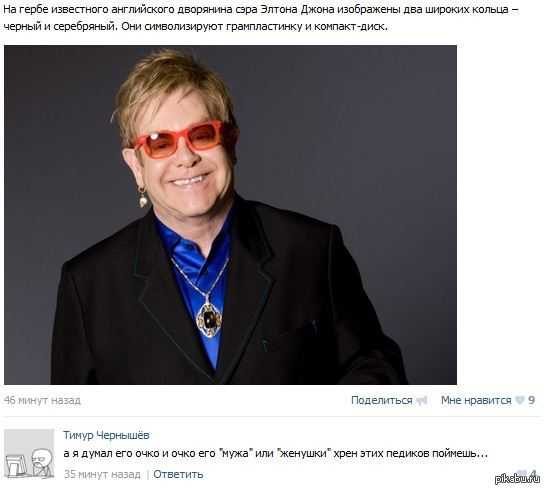Click the word грампластинку in the caption
The width and height of the screenshot is (545, 490).
[264, 26]
